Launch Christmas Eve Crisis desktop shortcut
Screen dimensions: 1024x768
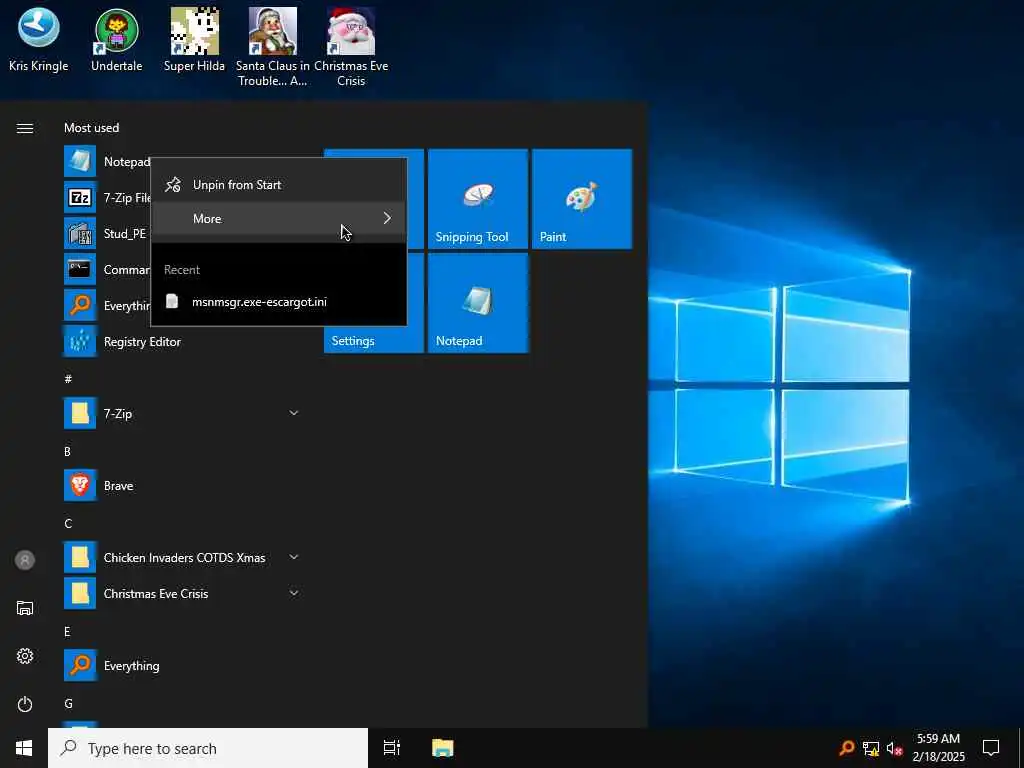pyautogui.click(x=351, y=47)
